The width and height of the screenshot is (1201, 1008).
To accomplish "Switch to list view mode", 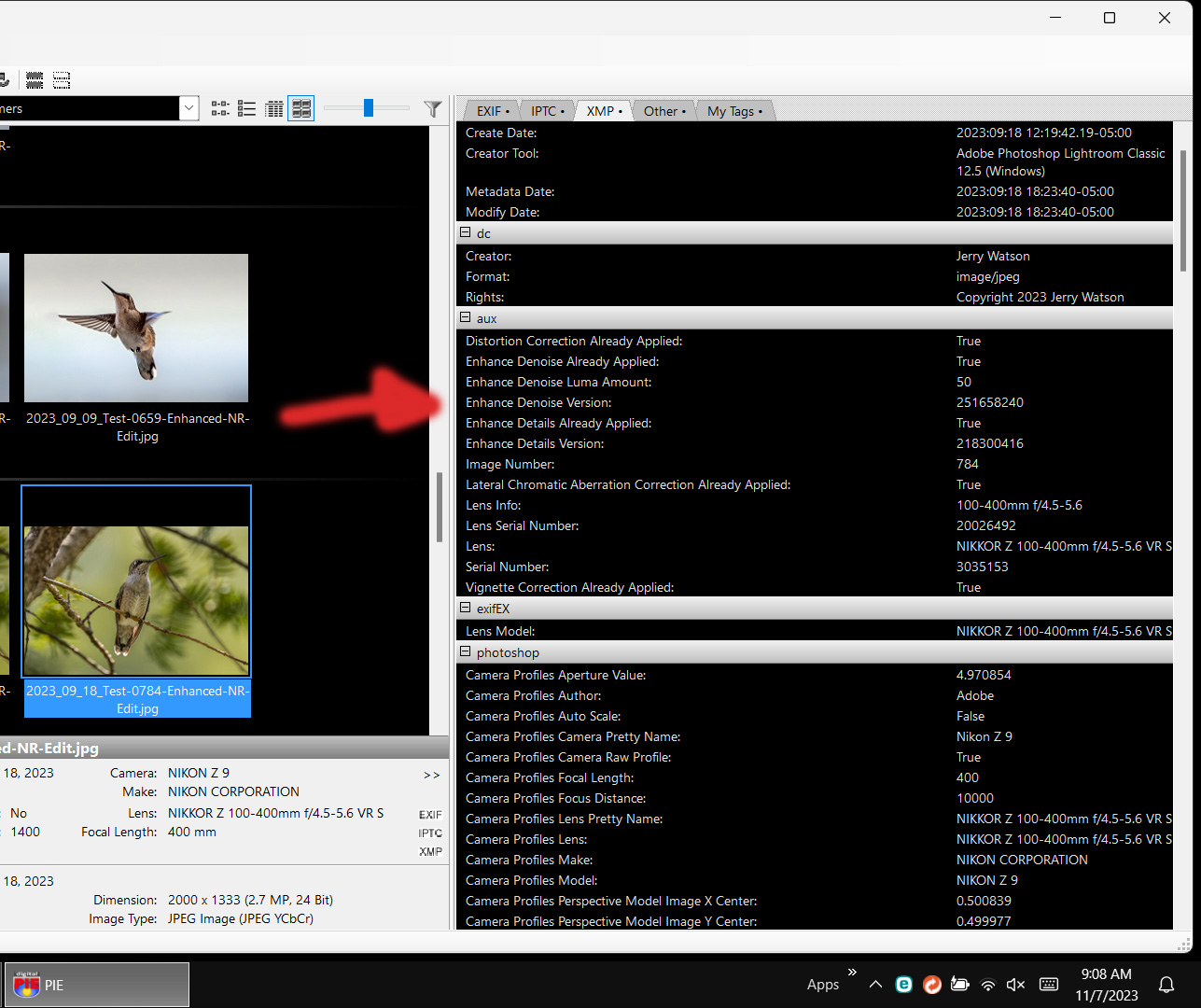I will (x=247, y=109).
